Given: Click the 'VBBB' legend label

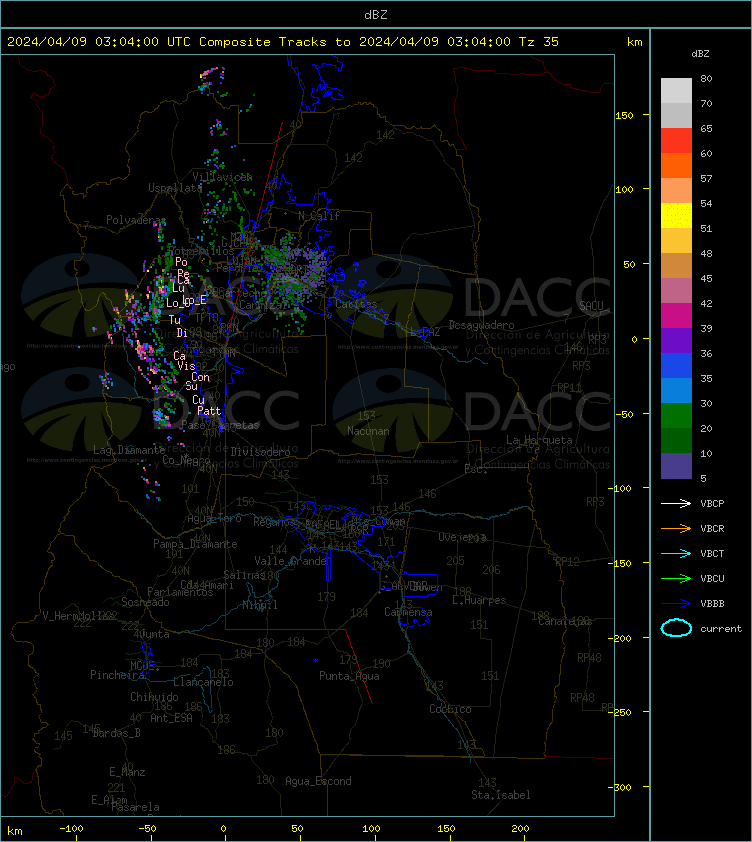Looking at the screenshot, I should coord(712,604).
